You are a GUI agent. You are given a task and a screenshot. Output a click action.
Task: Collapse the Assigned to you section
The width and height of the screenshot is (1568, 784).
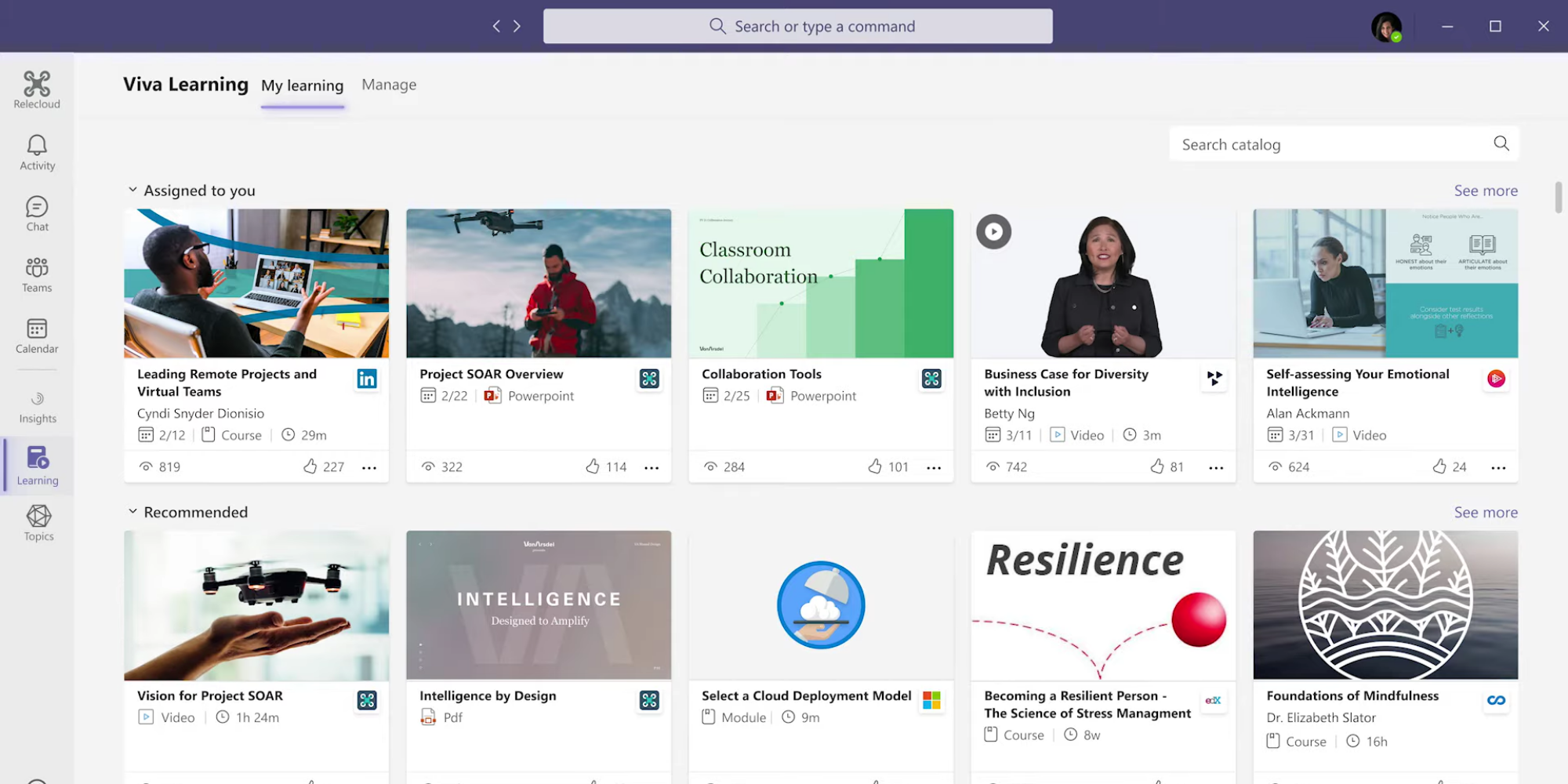[132, 190]
